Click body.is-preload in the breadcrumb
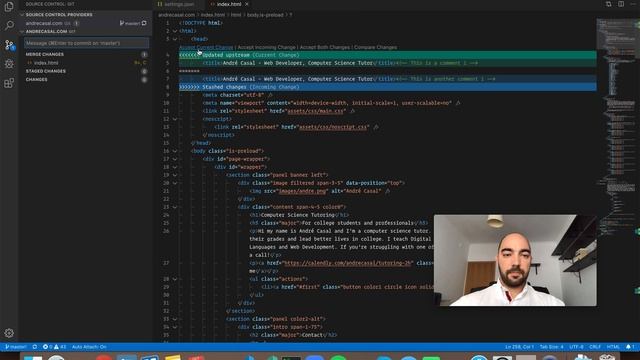Viewport: 640px width, 360px height. click(x=265, y=15)
